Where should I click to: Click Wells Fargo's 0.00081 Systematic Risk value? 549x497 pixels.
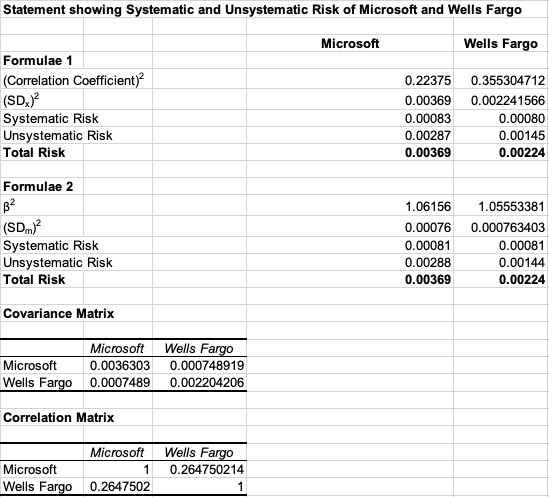[522, 246]
